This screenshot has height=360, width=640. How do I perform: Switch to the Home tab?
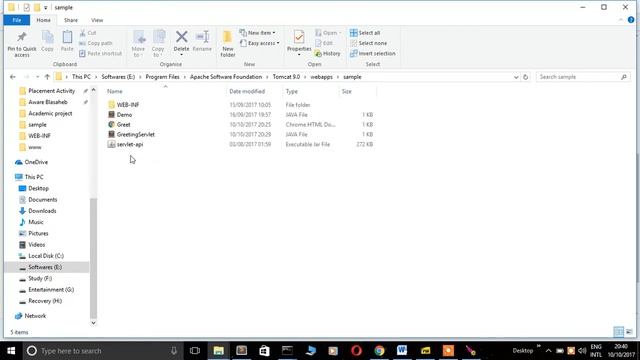point(44,20)
